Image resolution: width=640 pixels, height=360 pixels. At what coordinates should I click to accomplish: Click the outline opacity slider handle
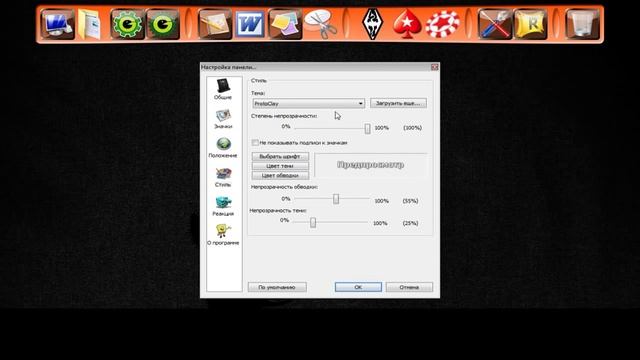click(336, 199)
